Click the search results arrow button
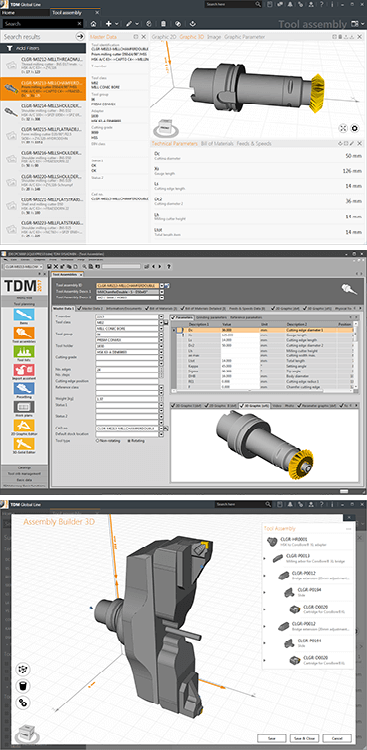This screenshot has width=367, height=750. point(79,36)
